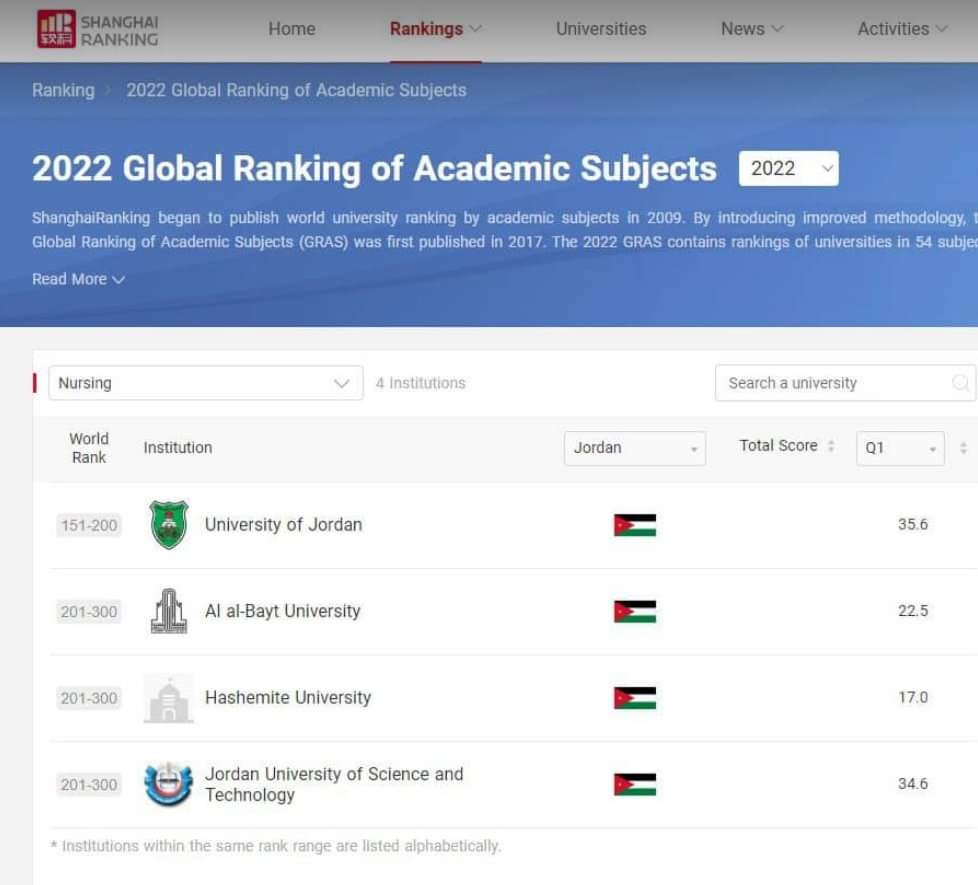This screenshot has width=978, height=885.
Task: Click the Search a university field
Action: (x=835, y=383)
